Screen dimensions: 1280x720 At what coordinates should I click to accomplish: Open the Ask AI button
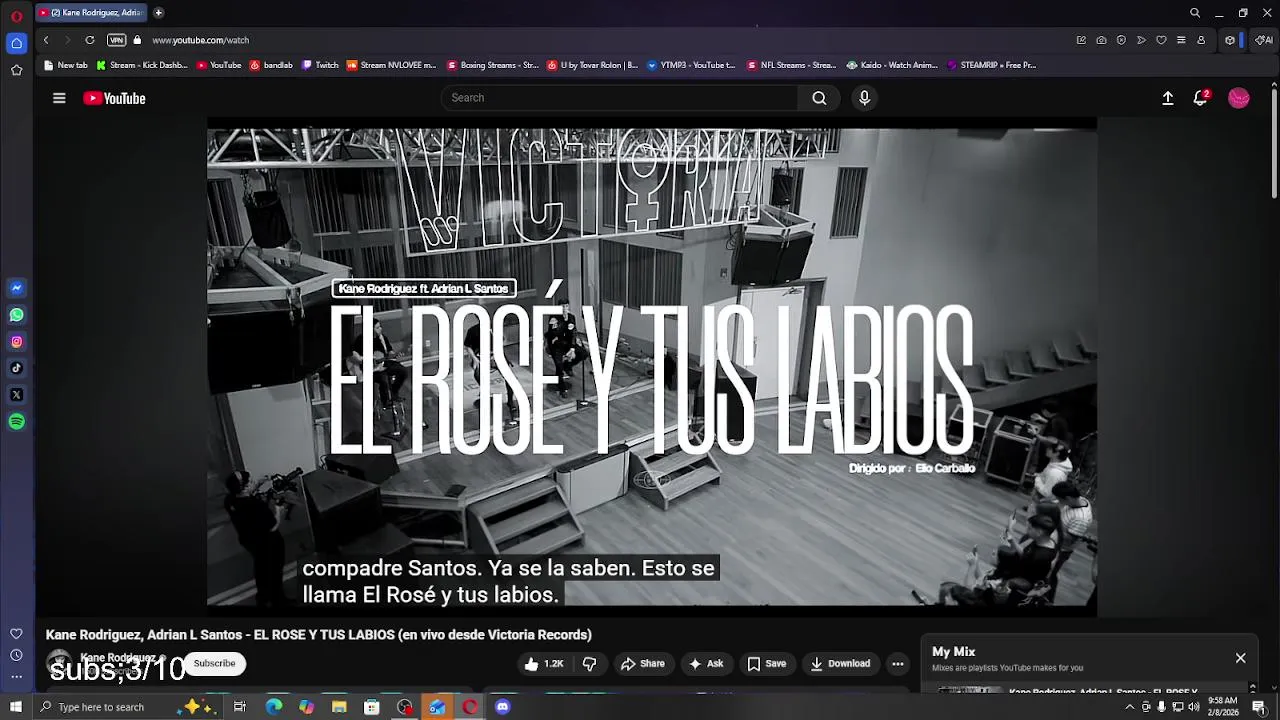click(x=706, y=664)
